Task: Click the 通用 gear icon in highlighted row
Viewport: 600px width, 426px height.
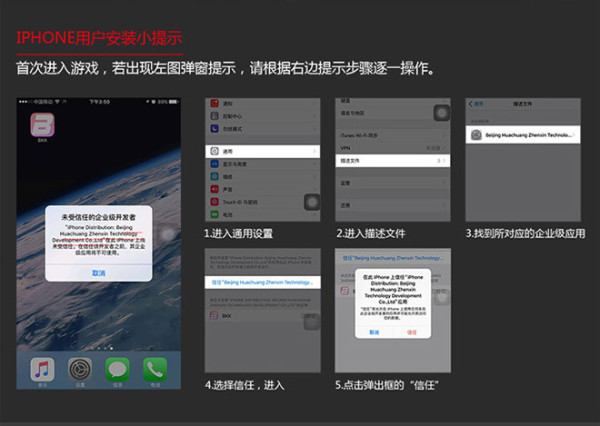Action: 215,151
